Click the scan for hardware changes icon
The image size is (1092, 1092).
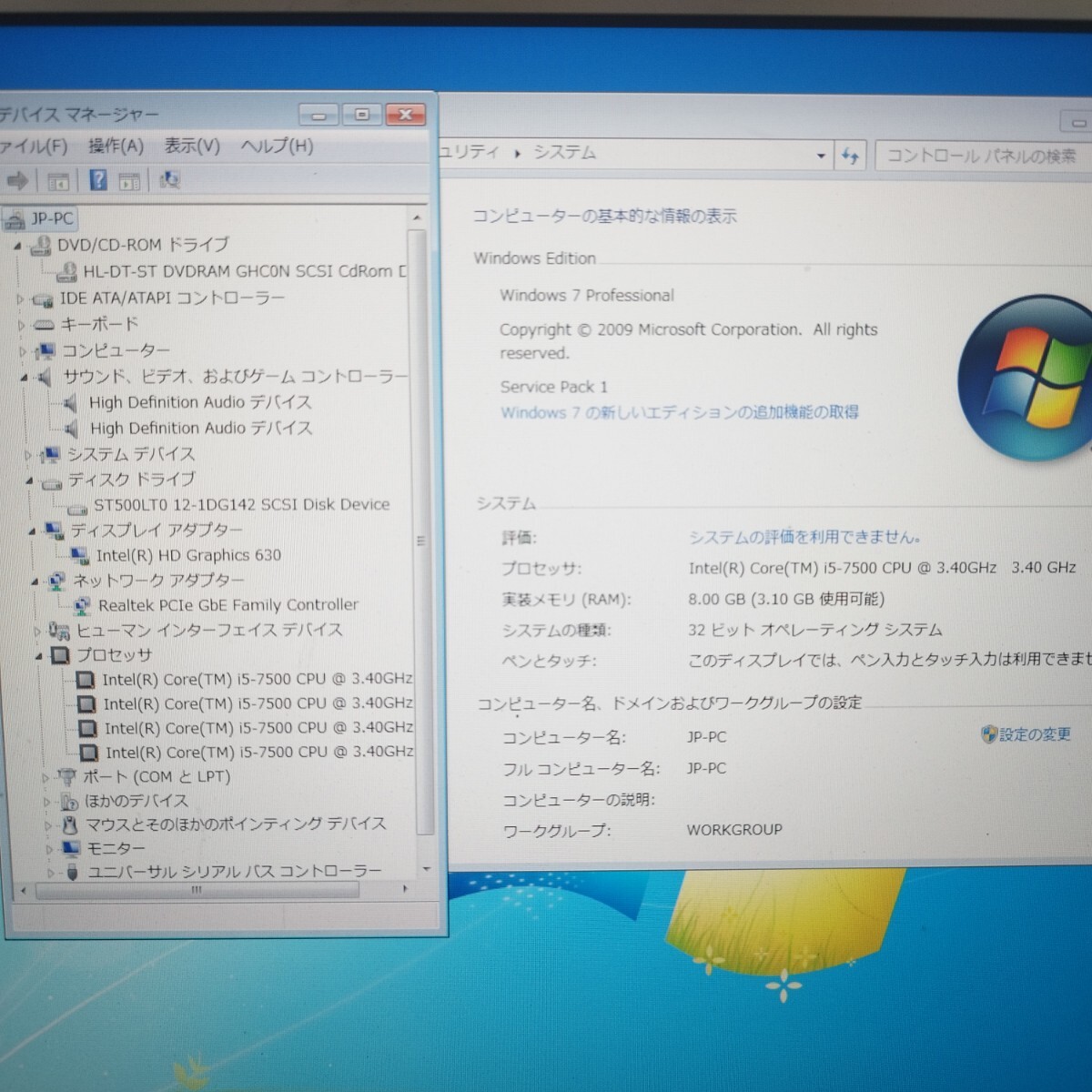pyautogui.click(x=169, y=180)
